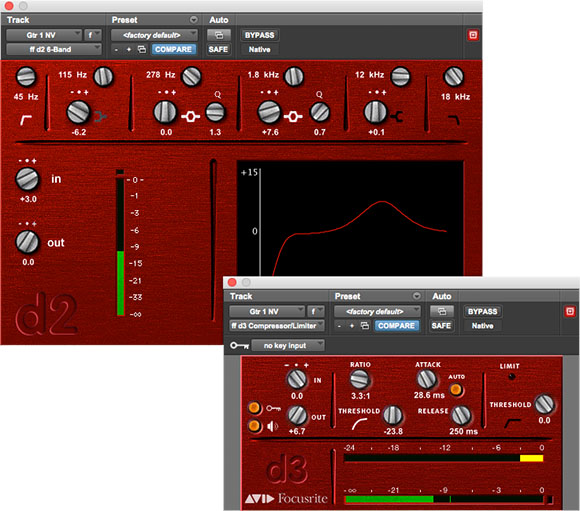
Task: Click the d3 RATIO knob
Action: click(360, 380)
